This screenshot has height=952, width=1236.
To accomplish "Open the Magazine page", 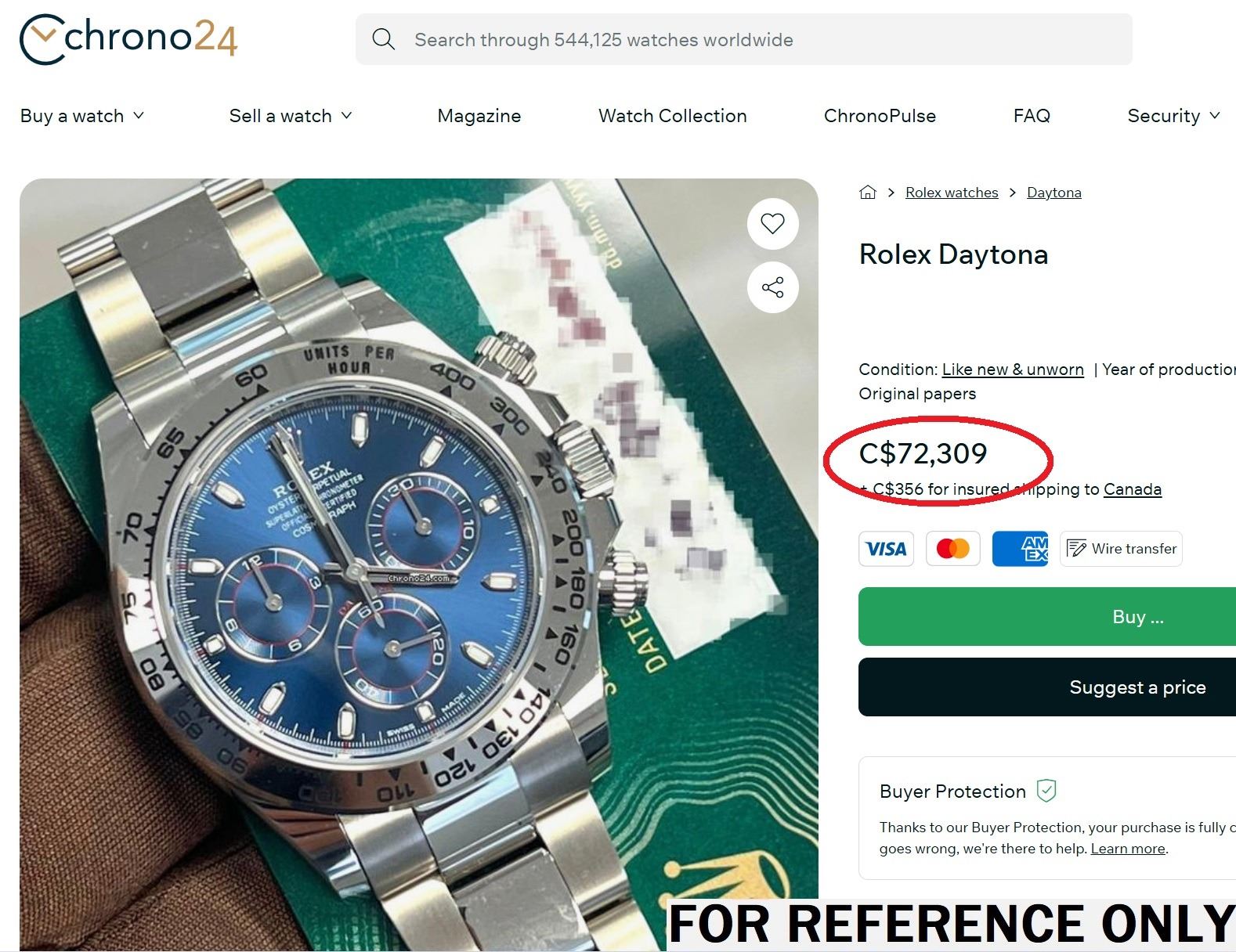I will click(x=479, y=116).
